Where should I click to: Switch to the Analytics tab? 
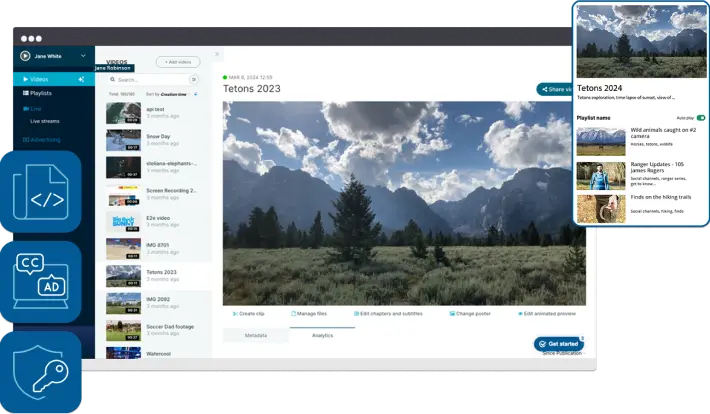point(322,336)
